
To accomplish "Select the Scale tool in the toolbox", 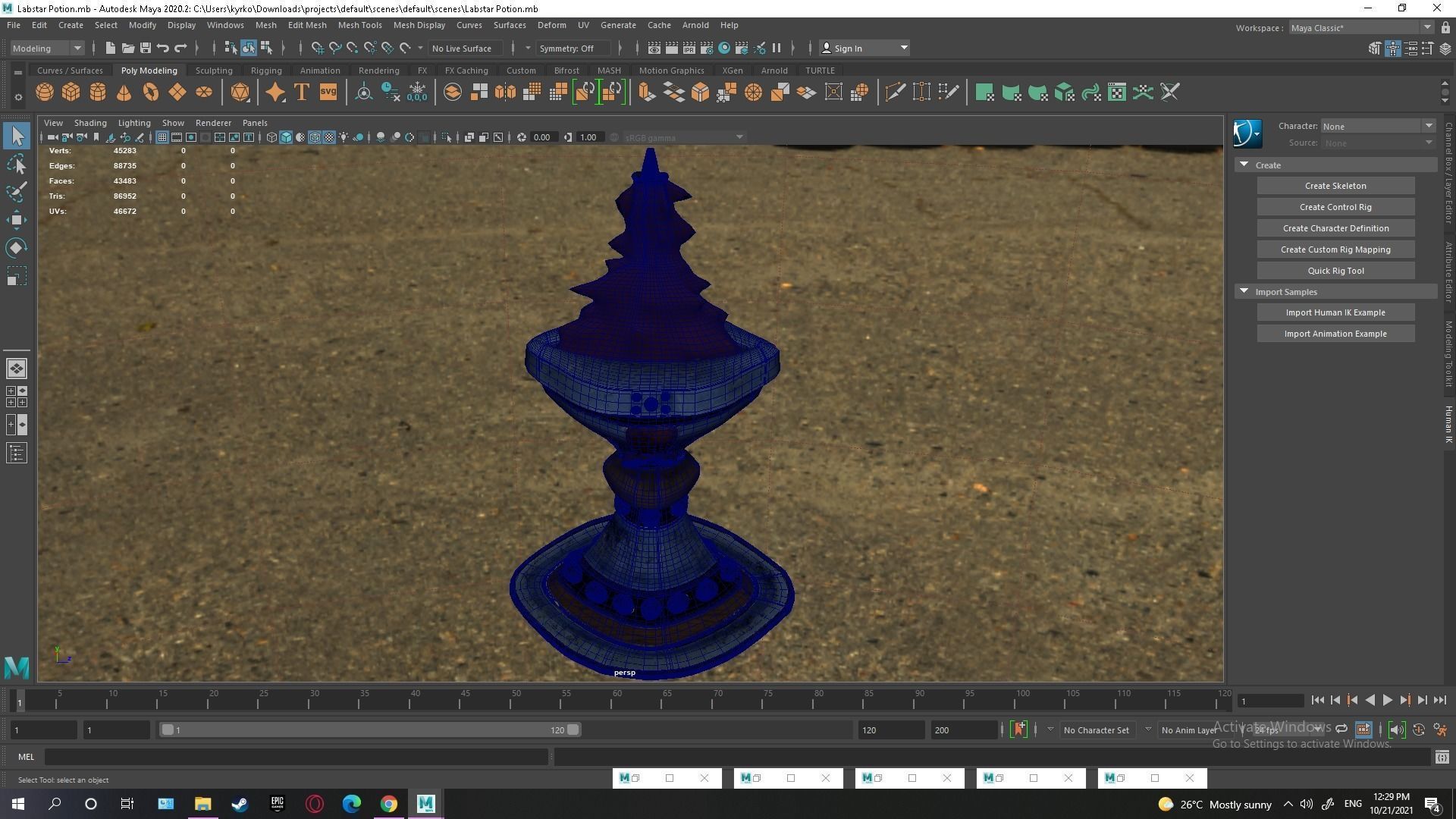I will click(17, 276).
